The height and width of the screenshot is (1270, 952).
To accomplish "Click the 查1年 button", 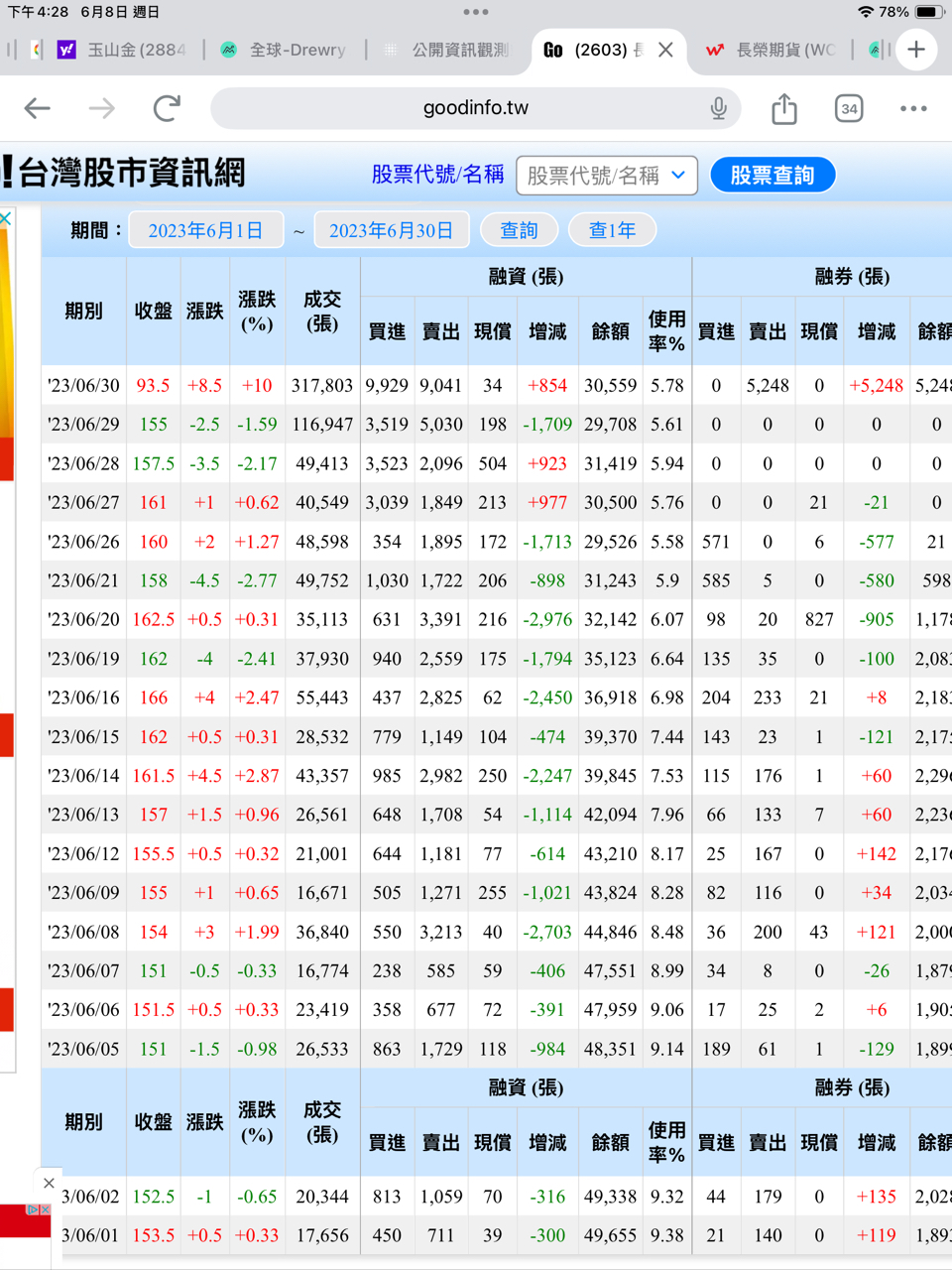I will 612,230.
